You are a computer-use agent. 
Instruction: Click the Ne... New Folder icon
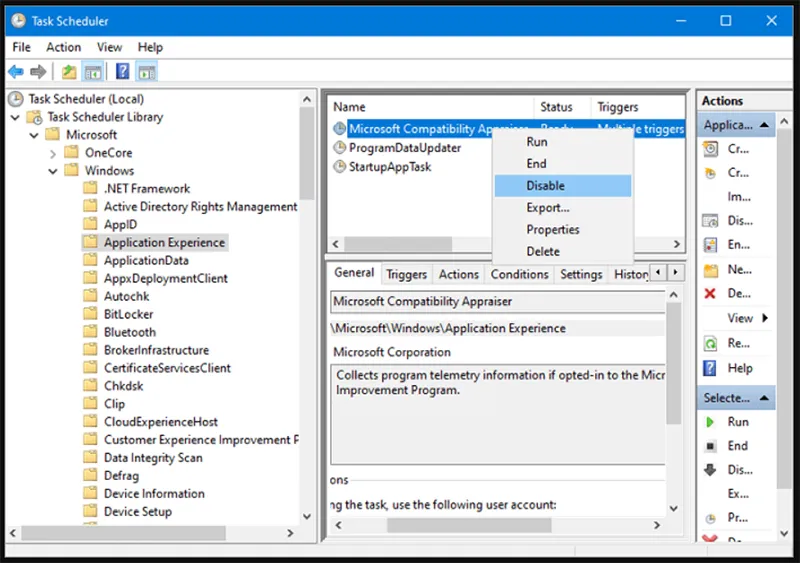point(710,270)
